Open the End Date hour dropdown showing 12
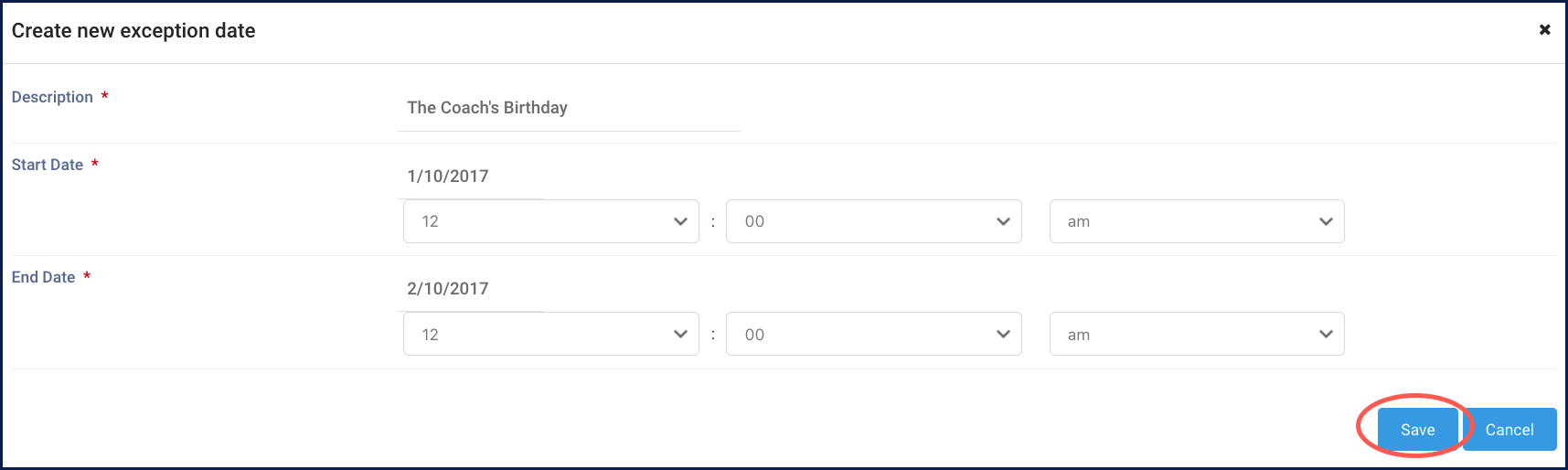The width and height of the screenshot is (1568, 470). pyautogui.click(x=539, y=334)
